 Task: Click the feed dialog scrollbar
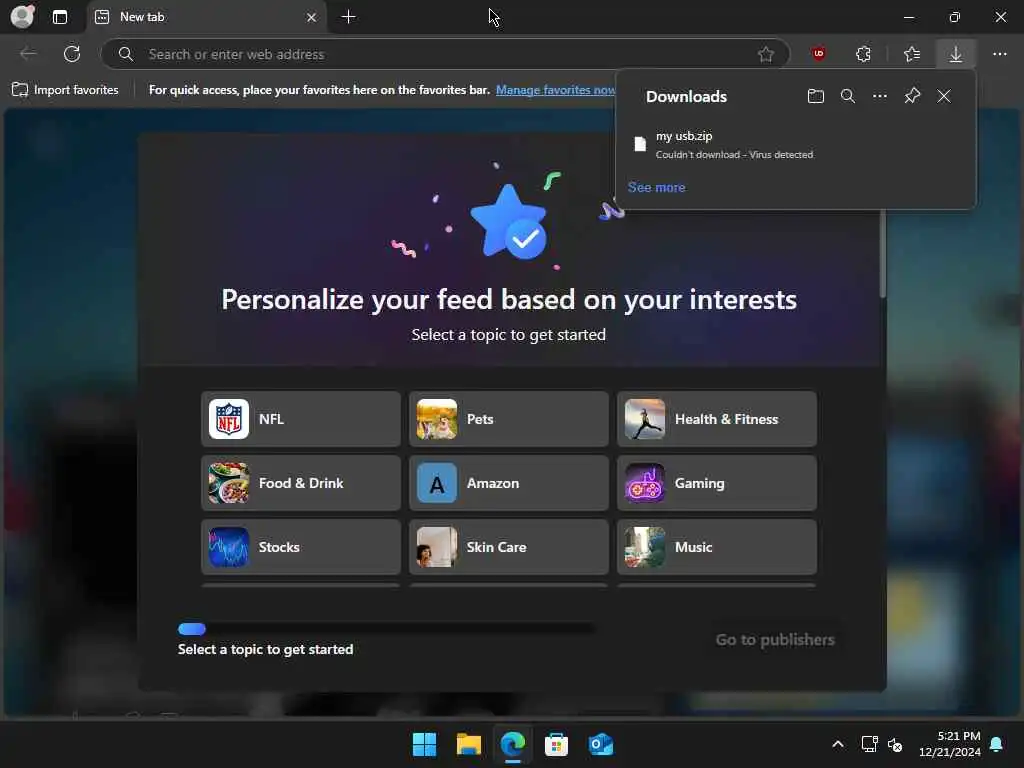(x=882, y=253)
